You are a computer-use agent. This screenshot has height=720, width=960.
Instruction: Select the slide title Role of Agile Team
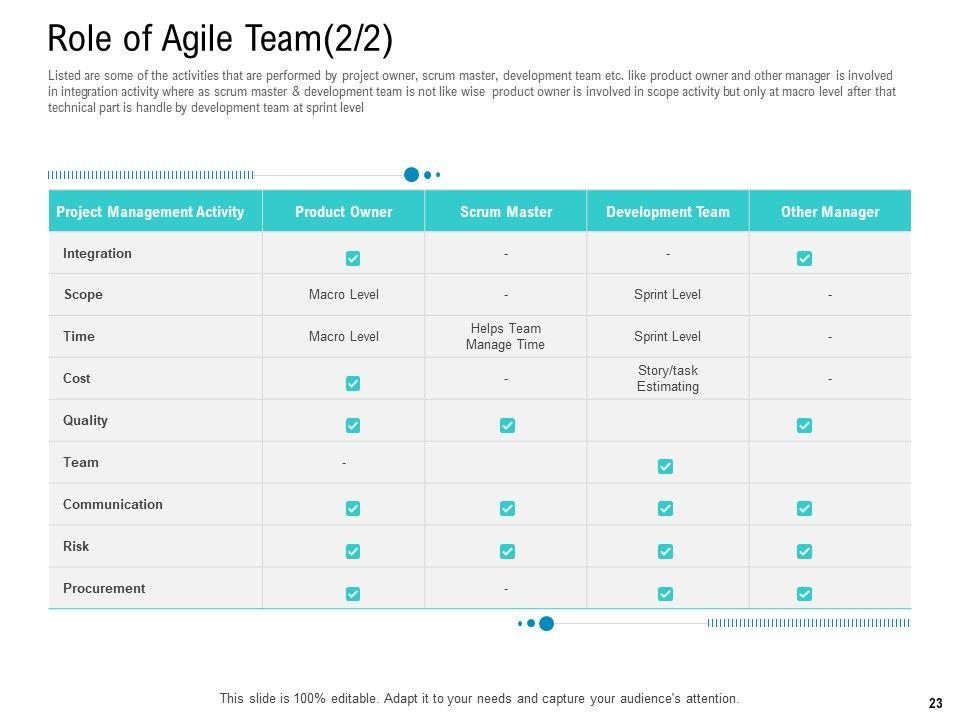pyautogui.click(x=220, y=40)
